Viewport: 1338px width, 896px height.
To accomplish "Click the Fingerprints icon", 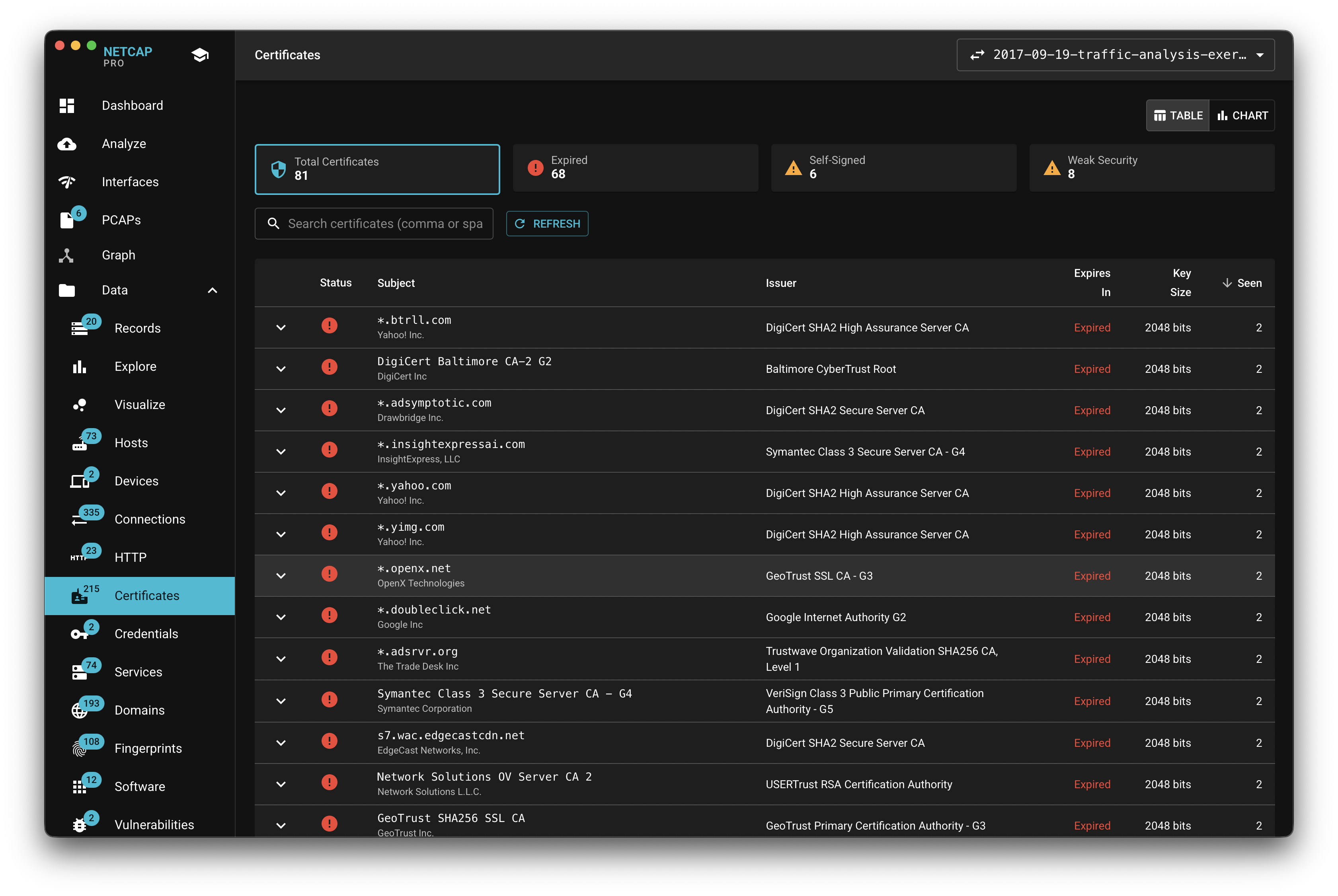I will pos(80,748).
